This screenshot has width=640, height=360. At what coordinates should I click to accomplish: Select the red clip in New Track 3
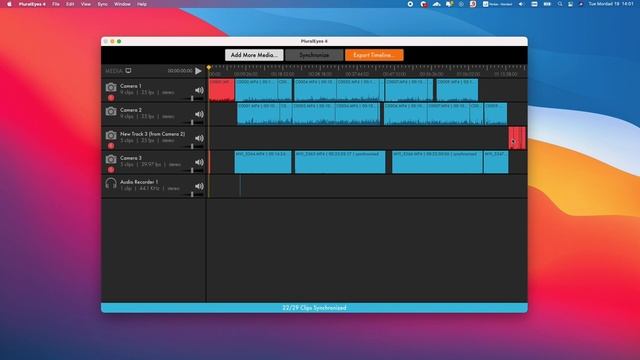coord(517,138)
